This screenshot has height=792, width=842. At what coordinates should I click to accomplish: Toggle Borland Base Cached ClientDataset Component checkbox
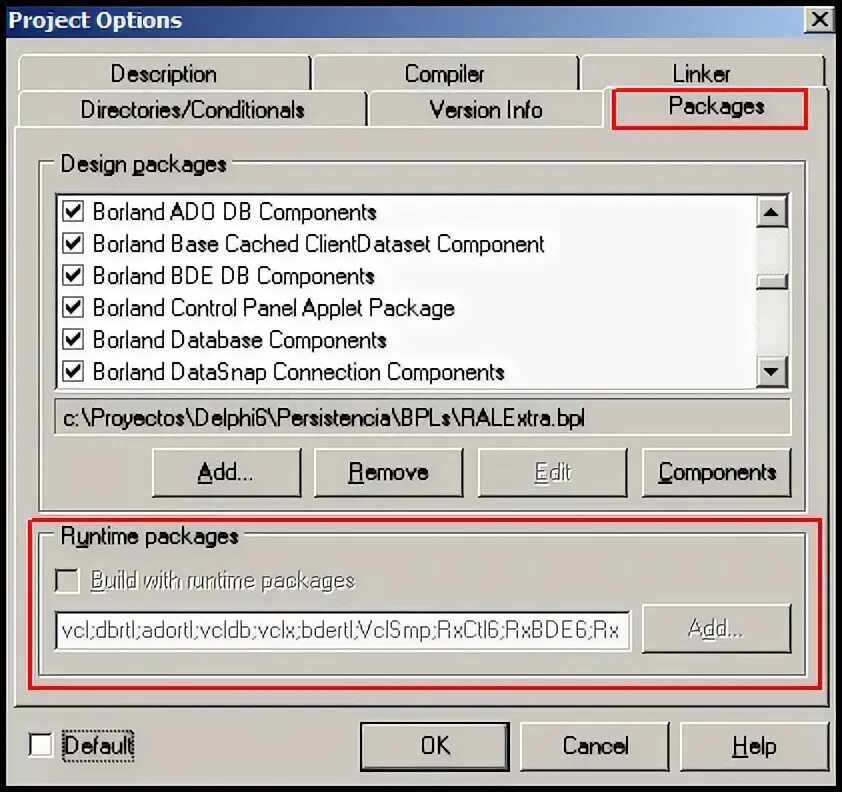click(73, 243)
